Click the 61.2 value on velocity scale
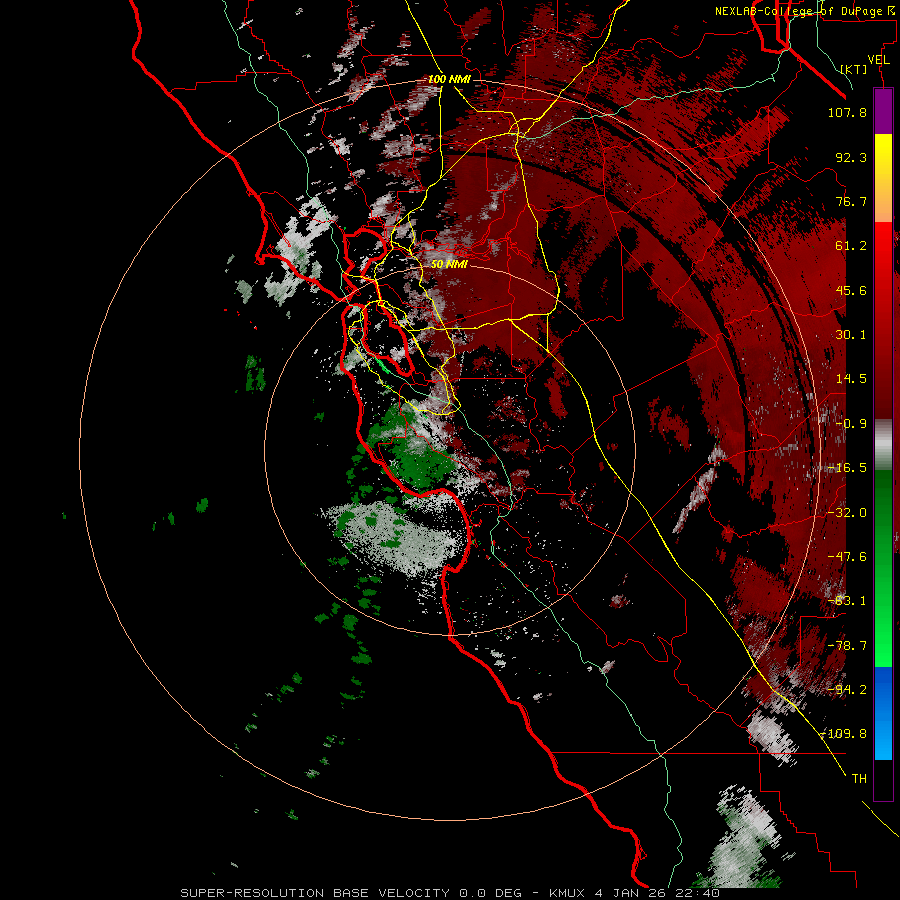This screenshot has width=900, height=900. pos(851,246)
